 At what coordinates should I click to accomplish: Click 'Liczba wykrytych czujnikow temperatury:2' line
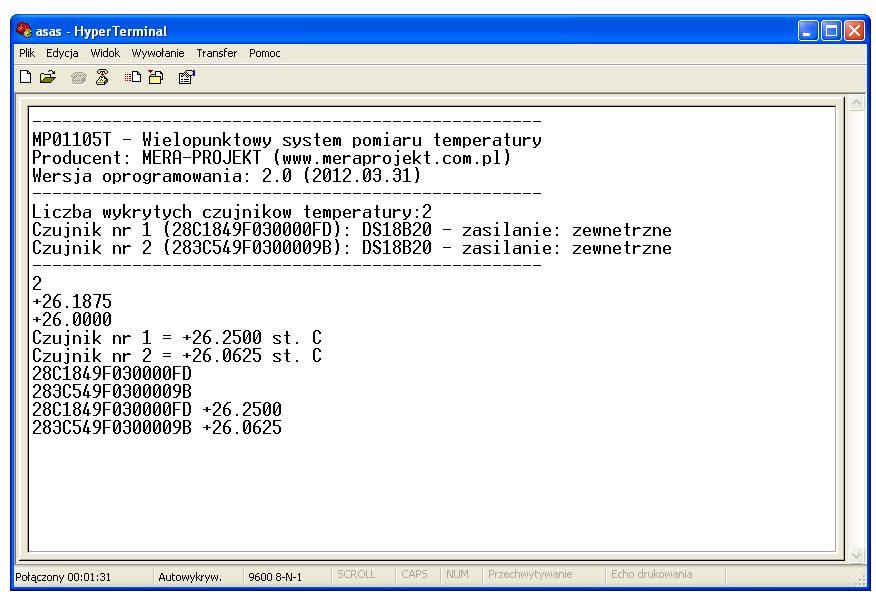pyautogui.click(x=232, y=212)
